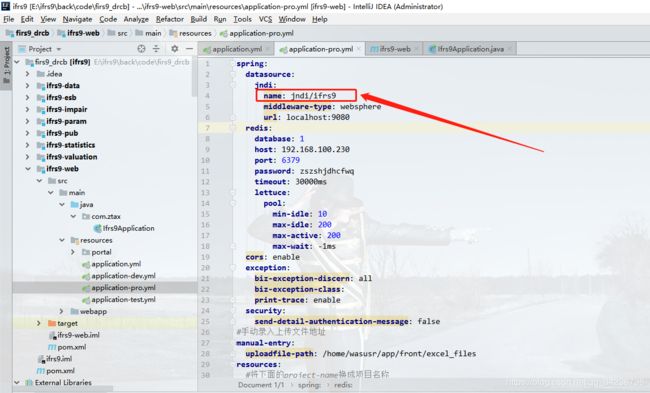Image resolution: width=650 pixels, height=393 pixels.
Task: Open the Window menu
Action: tap(292, 19)
